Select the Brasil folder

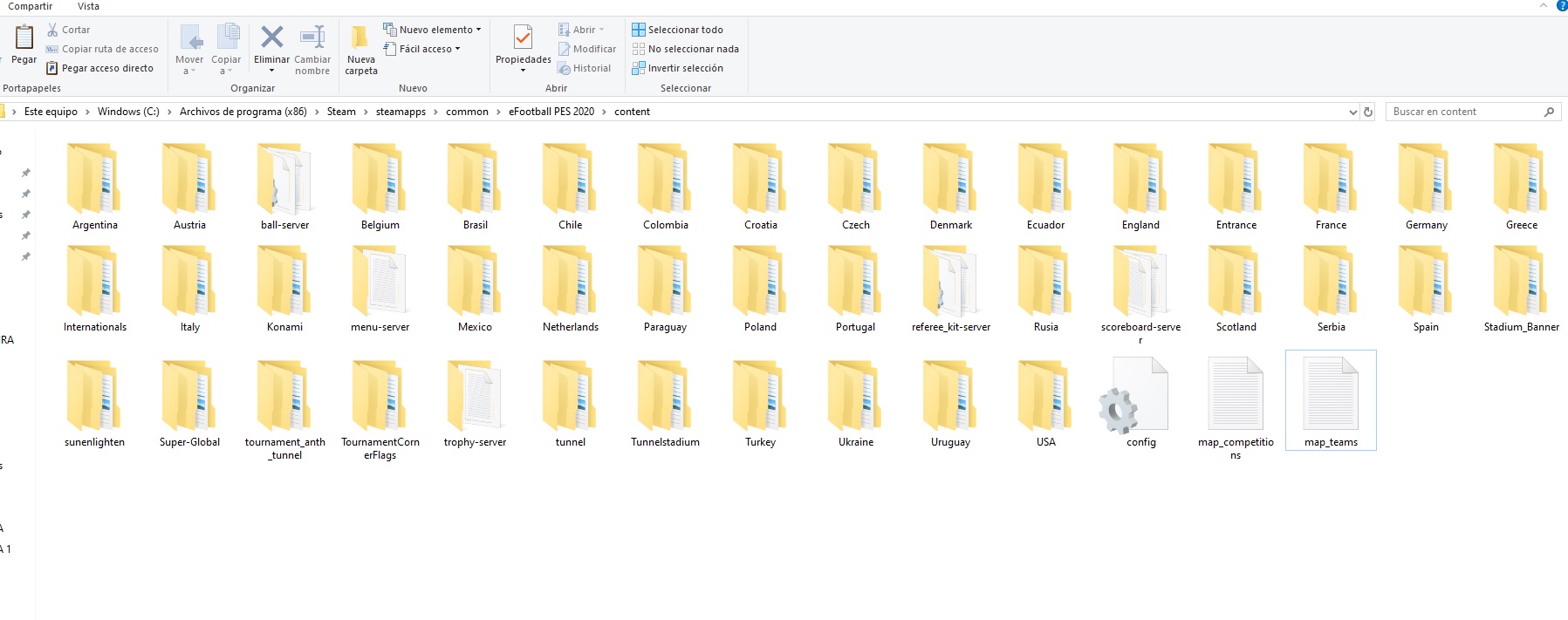[x=475, y=187]
